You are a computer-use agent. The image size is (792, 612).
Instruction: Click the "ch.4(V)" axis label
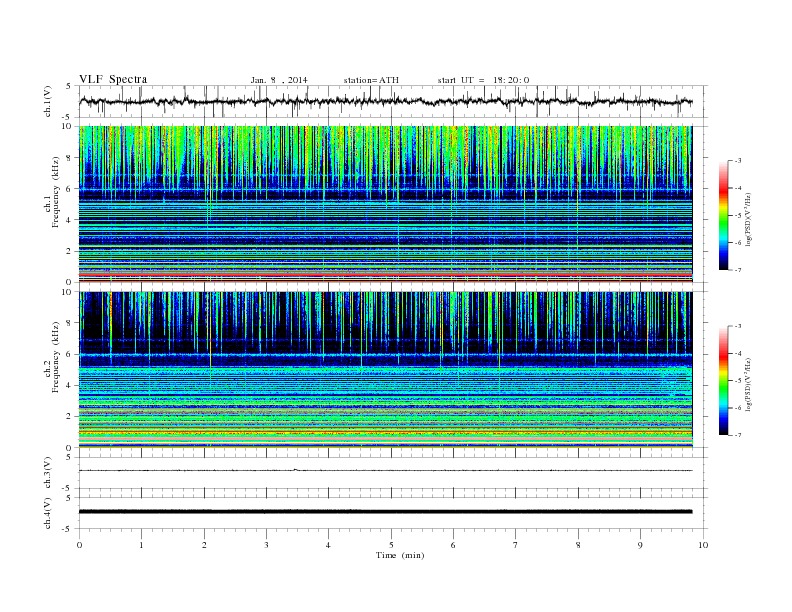[48, 513]
